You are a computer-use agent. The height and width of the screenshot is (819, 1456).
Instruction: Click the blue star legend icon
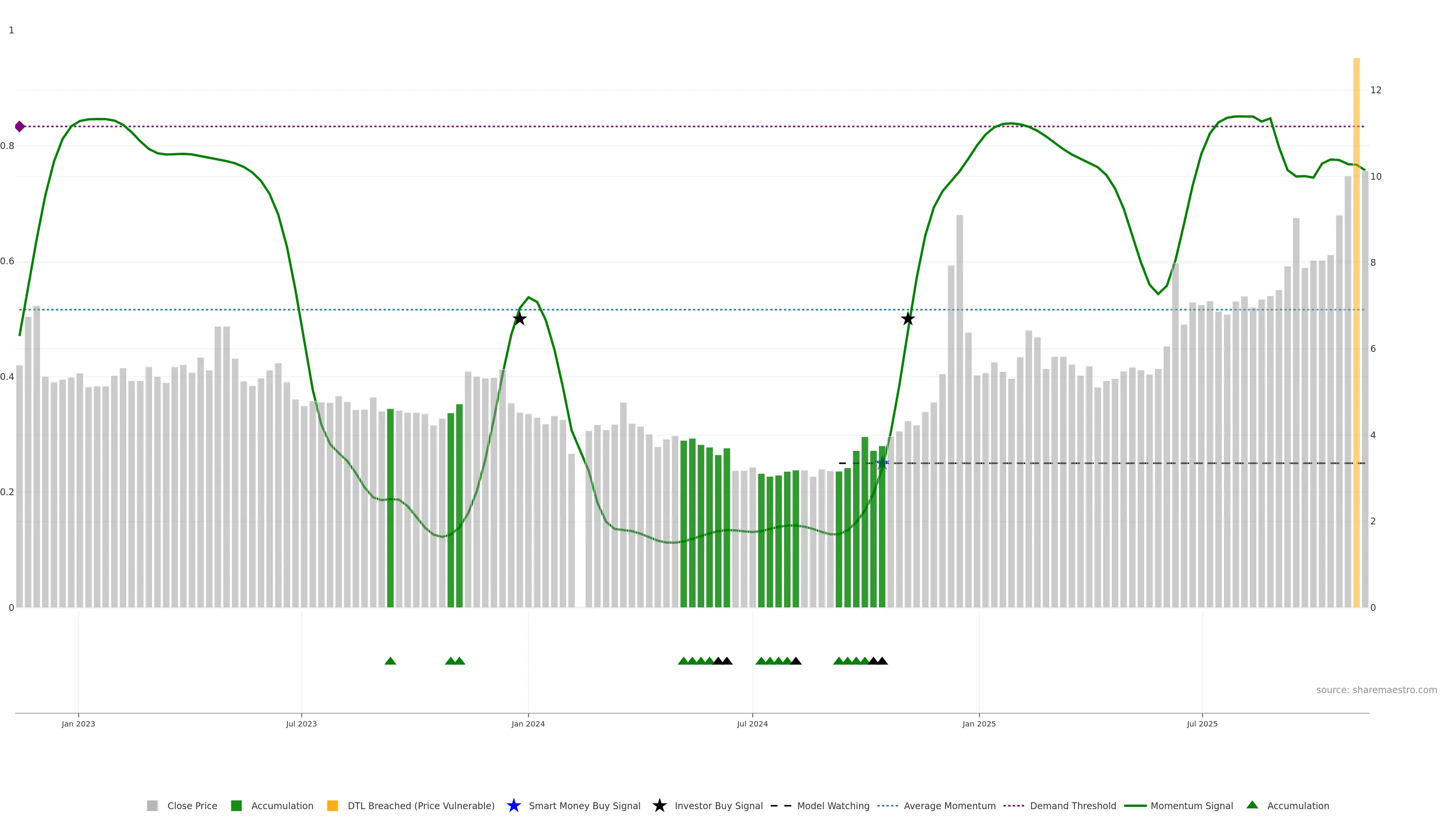513,805
